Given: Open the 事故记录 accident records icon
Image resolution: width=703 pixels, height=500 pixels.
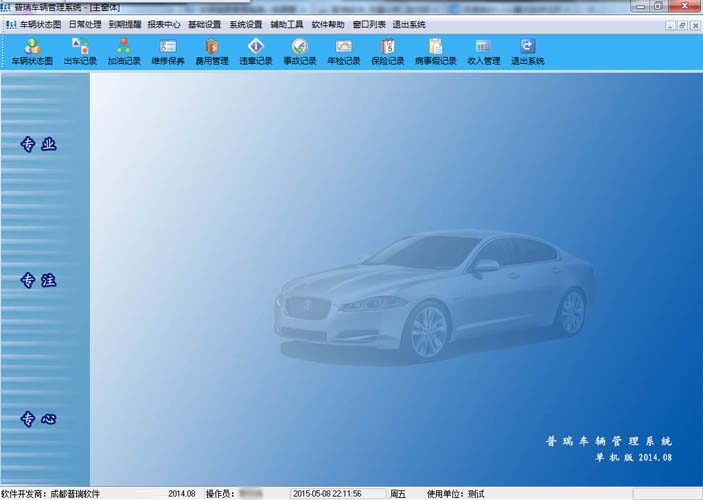Looking at the screenshot, I should point(300,51).
